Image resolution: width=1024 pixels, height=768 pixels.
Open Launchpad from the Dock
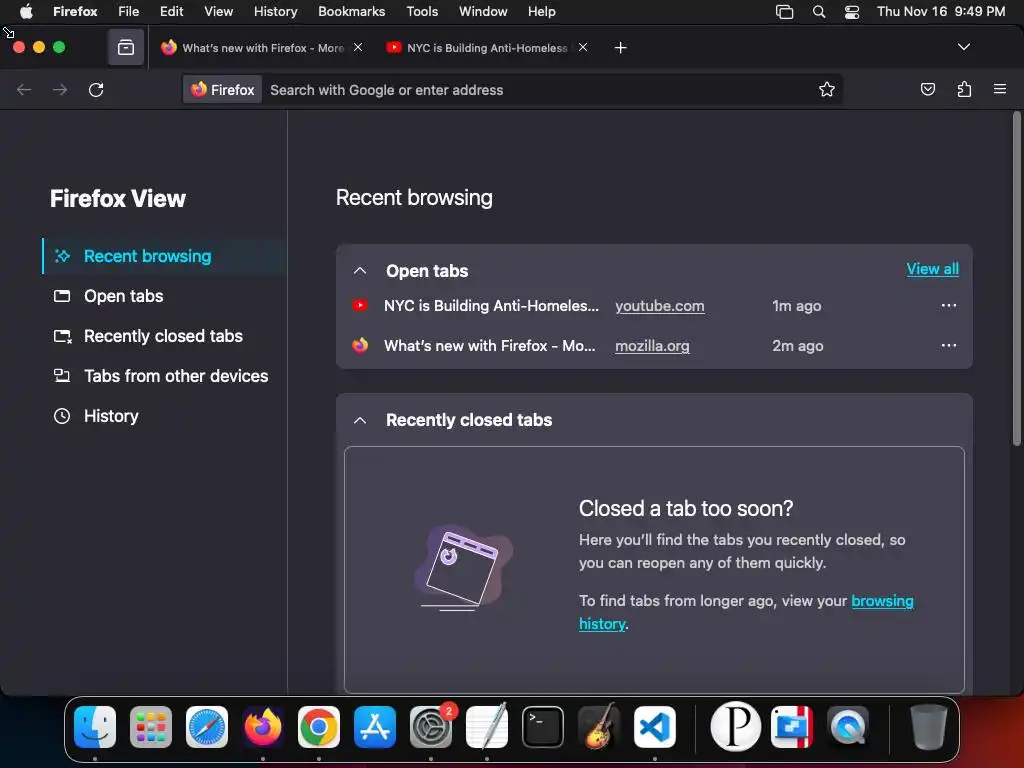pyautogui.click(x=151, y=727)
